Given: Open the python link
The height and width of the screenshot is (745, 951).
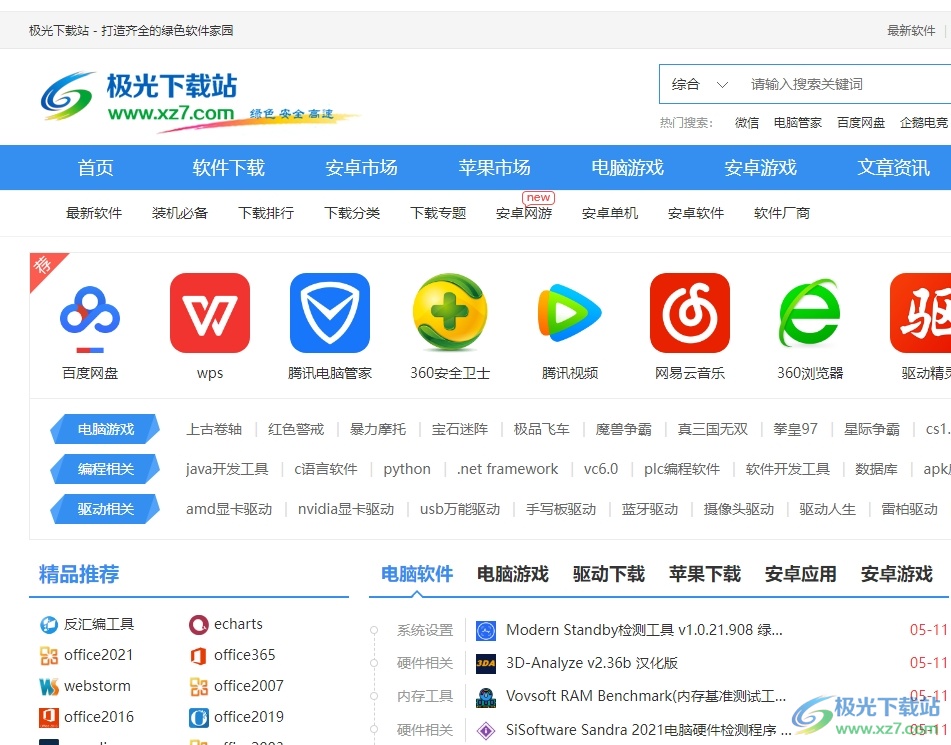Looking at the screenshot, I should [407, 469].
